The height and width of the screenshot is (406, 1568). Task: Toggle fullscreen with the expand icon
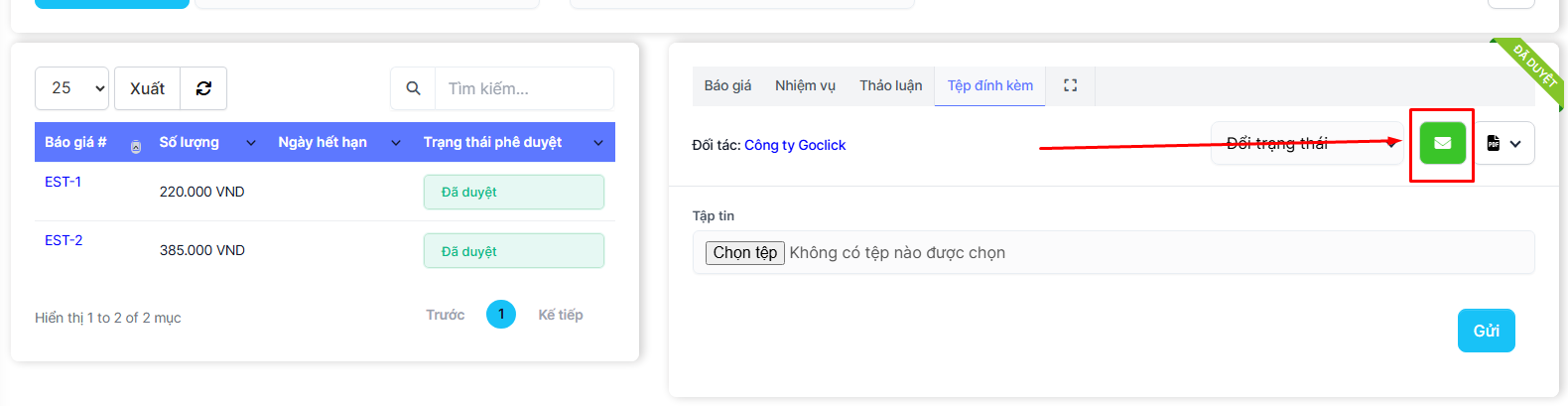click(x=1070, y=85)
